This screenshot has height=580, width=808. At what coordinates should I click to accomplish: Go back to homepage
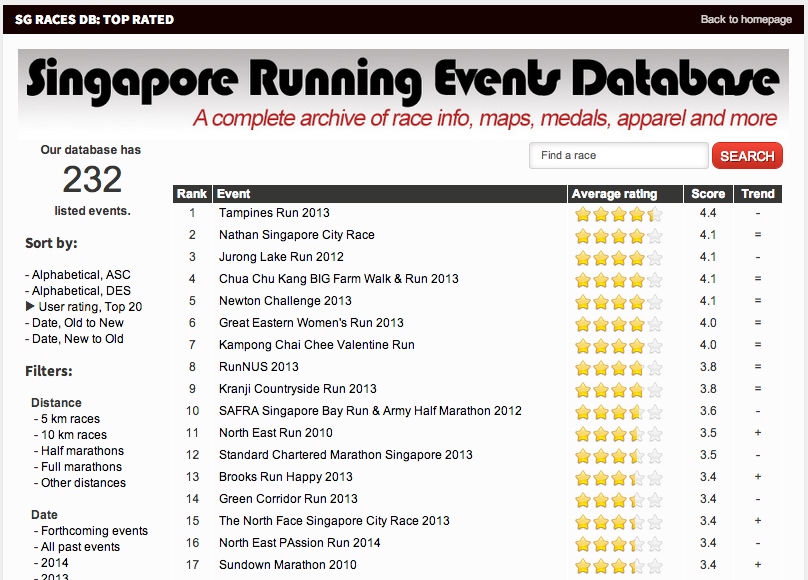pyautogui.click(x=746, y=20)
